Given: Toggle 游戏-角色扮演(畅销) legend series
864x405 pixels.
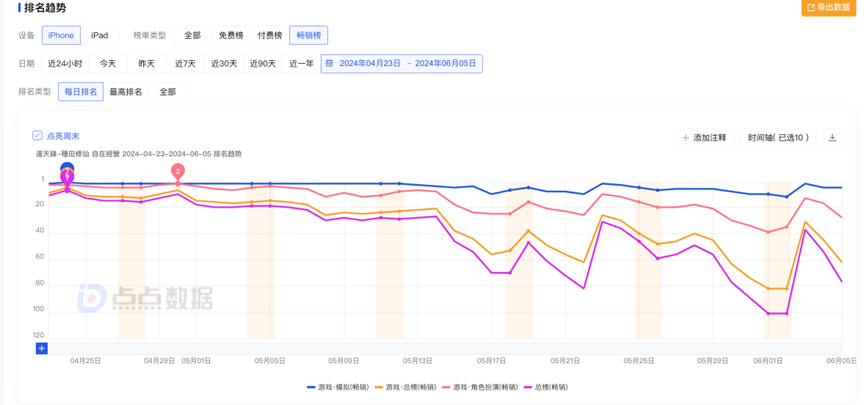Looking at the screenshot, I should click(x=479, y=387).
